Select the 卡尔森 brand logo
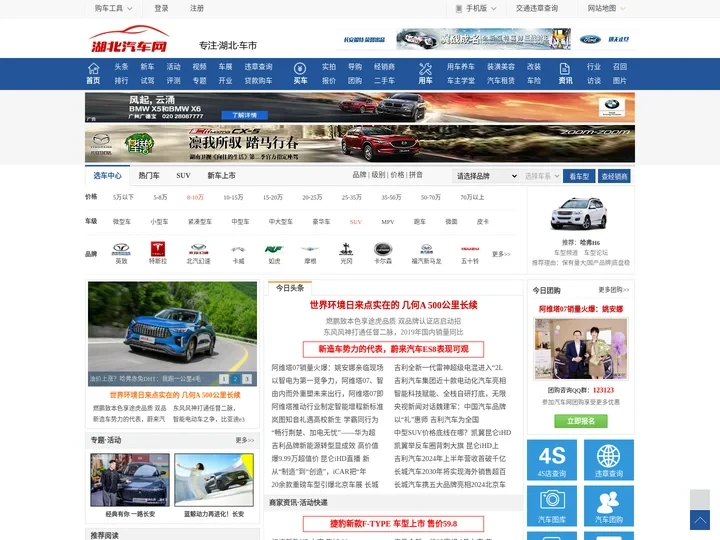Screen dimensions: 720x540 point(382,249)
